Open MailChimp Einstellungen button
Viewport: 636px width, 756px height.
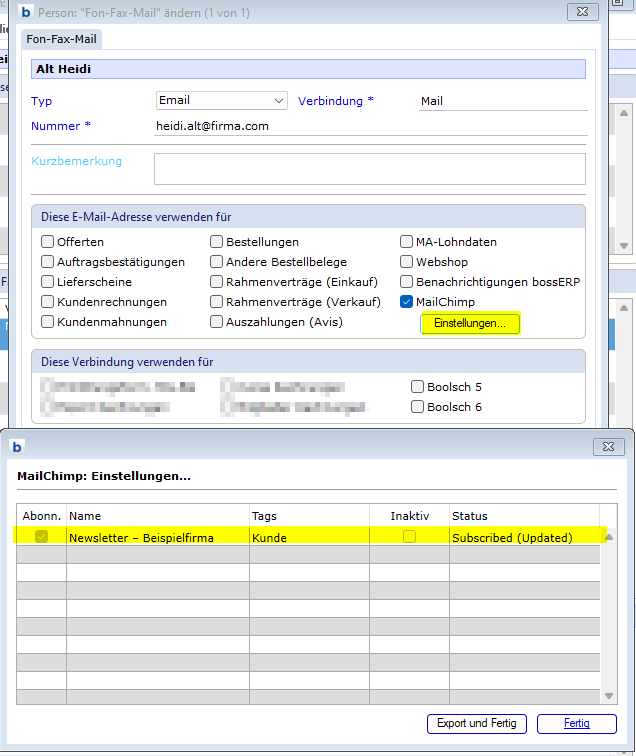pyautogui.click(x=470, y=324)
